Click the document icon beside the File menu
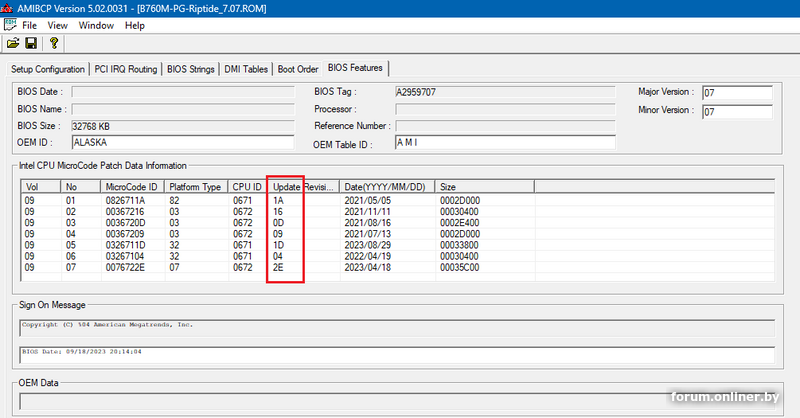 [10, 25]
